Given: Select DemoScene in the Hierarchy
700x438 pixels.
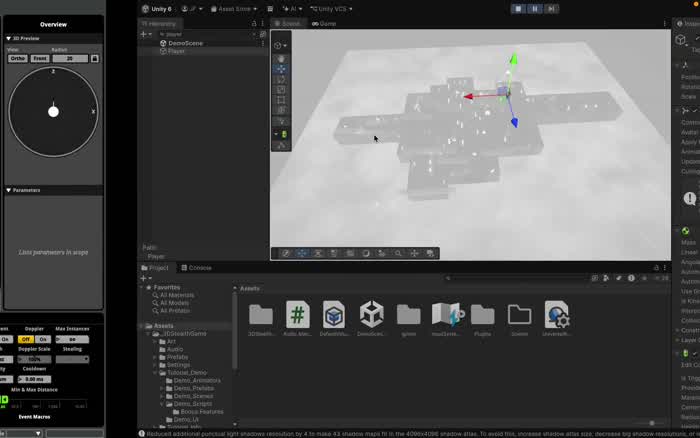Looking at the screenshot, I should pos(185,43).
